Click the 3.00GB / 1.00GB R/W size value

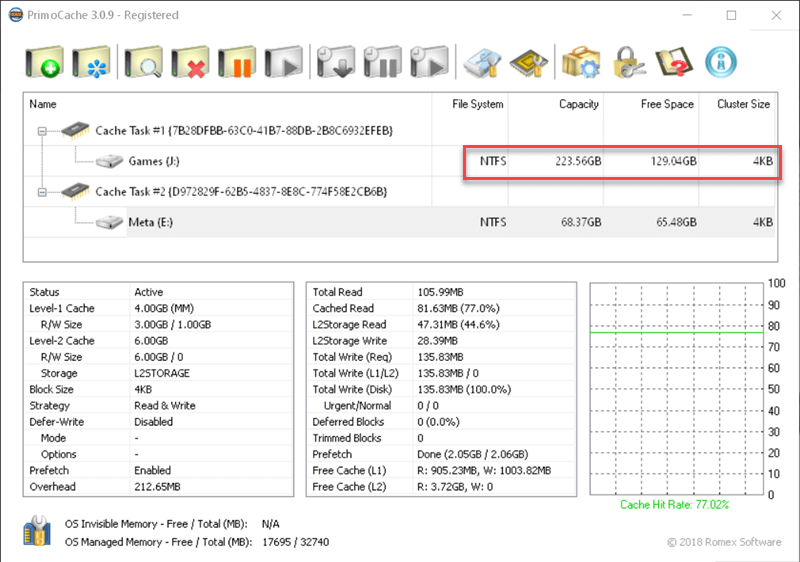pyautogui.click(x=172, y=324)
